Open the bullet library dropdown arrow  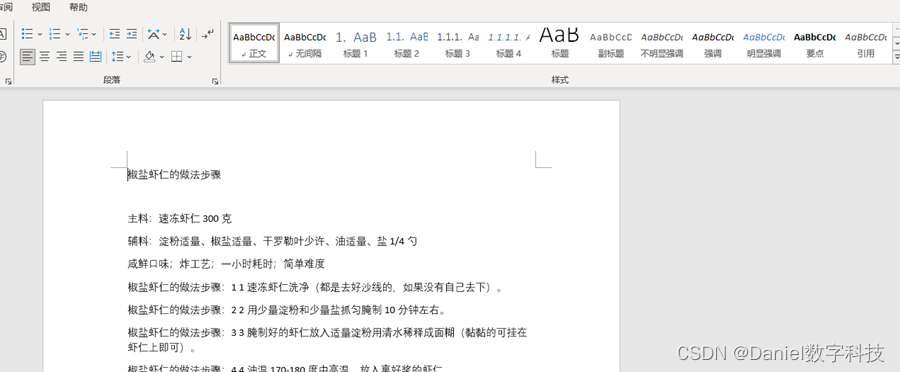pos(40,34)
